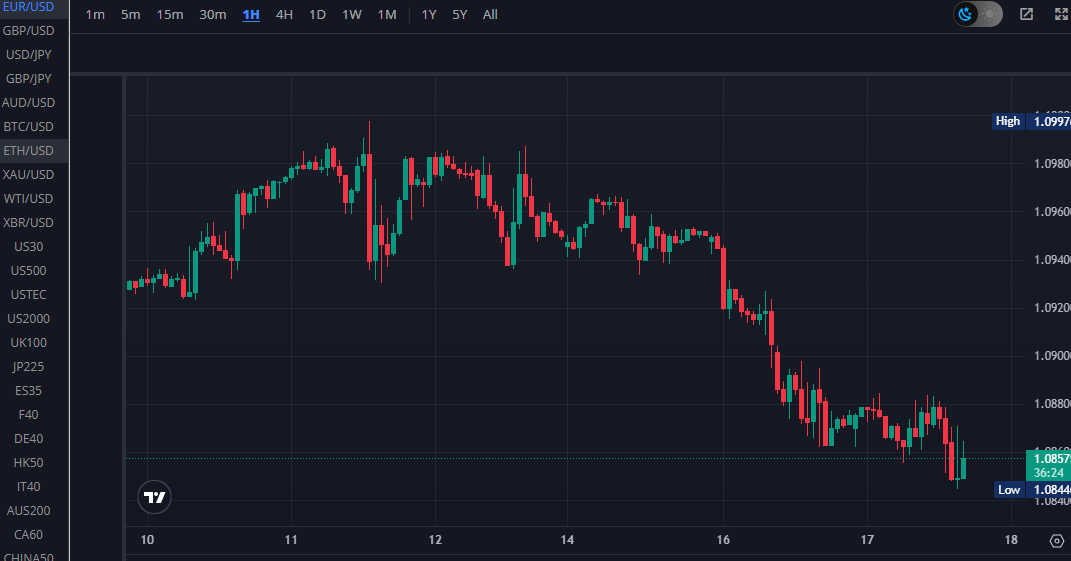Select the USTEC index
This screenshot has height=561, width=1071.
[x=28, y=295]
